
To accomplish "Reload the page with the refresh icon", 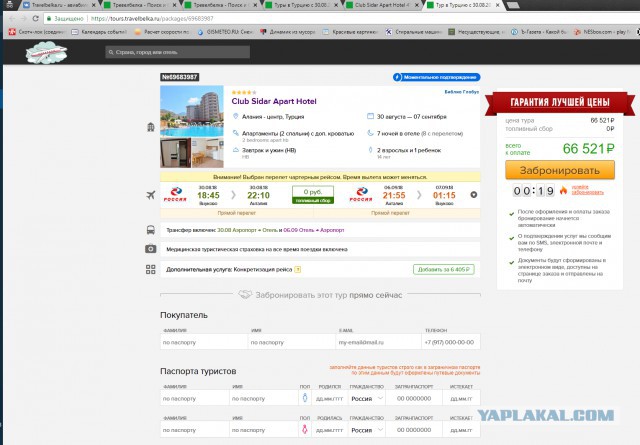I will point(36,18).
